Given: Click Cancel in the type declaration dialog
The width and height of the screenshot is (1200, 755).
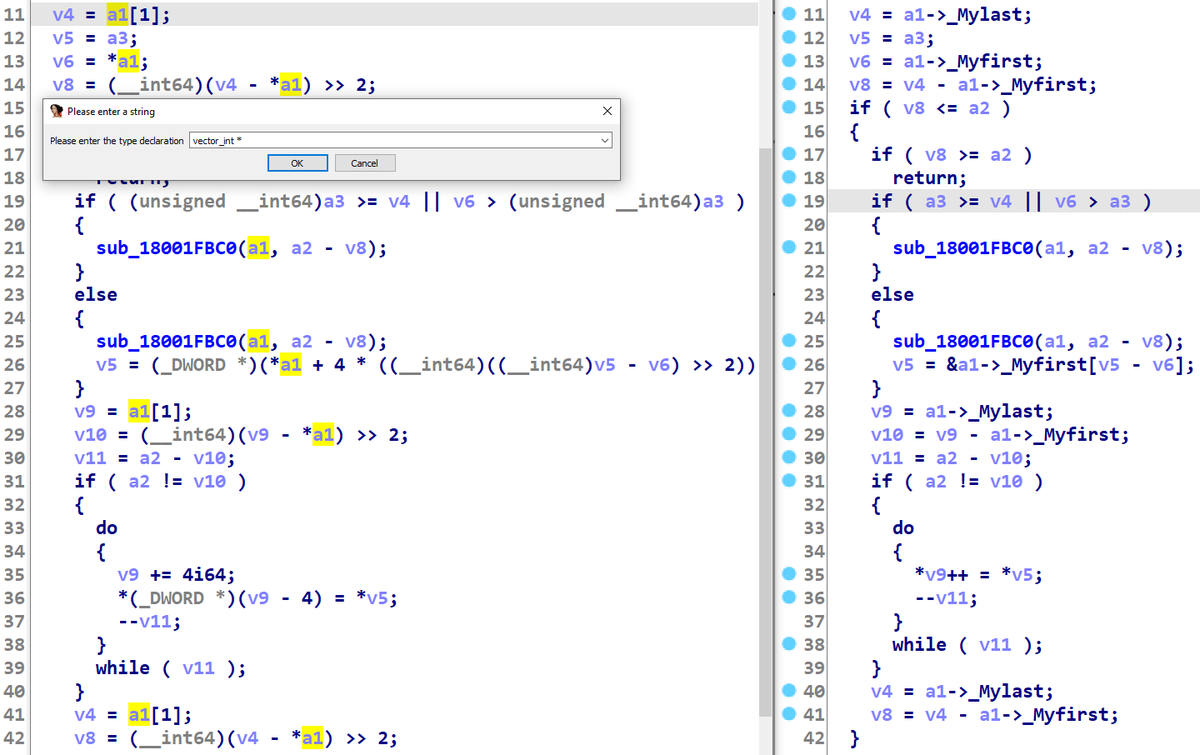Looking at the screenshot, I should pyautogui.click(x=364, y=163).
